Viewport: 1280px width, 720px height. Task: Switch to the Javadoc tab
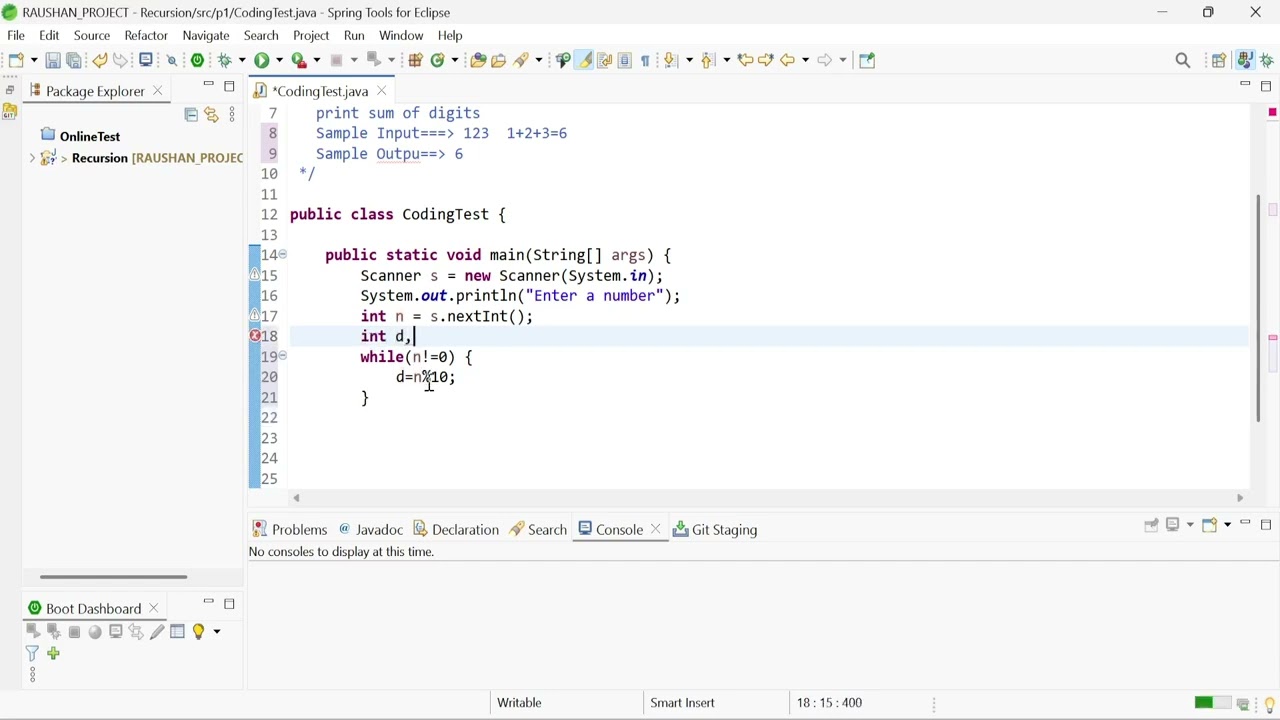[371, 529]
